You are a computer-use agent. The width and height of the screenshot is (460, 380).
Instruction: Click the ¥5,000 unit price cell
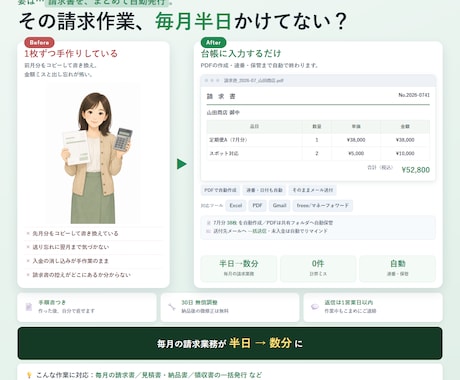[356, 153]
